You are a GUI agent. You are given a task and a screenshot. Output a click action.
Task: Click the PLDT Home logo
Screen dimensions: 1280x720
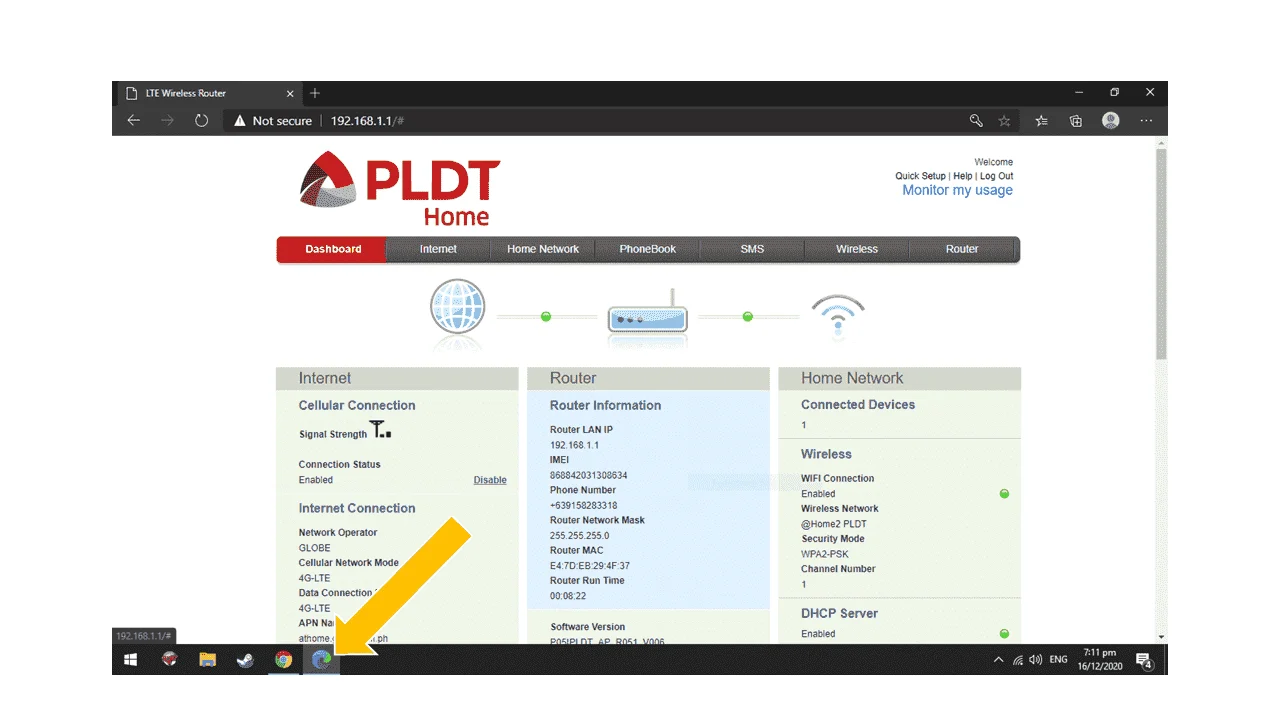click(400, 189)
